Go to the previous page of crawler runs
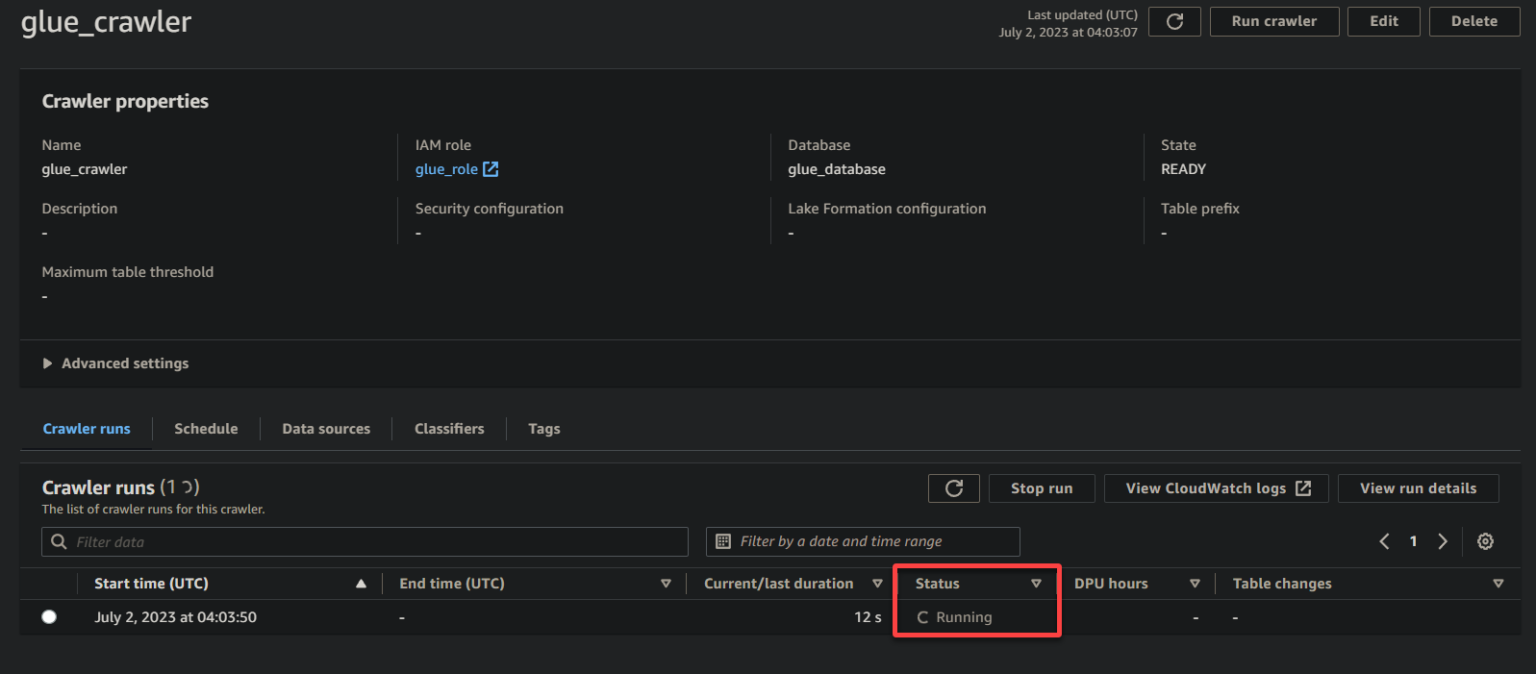 [x=1384, y=541]
